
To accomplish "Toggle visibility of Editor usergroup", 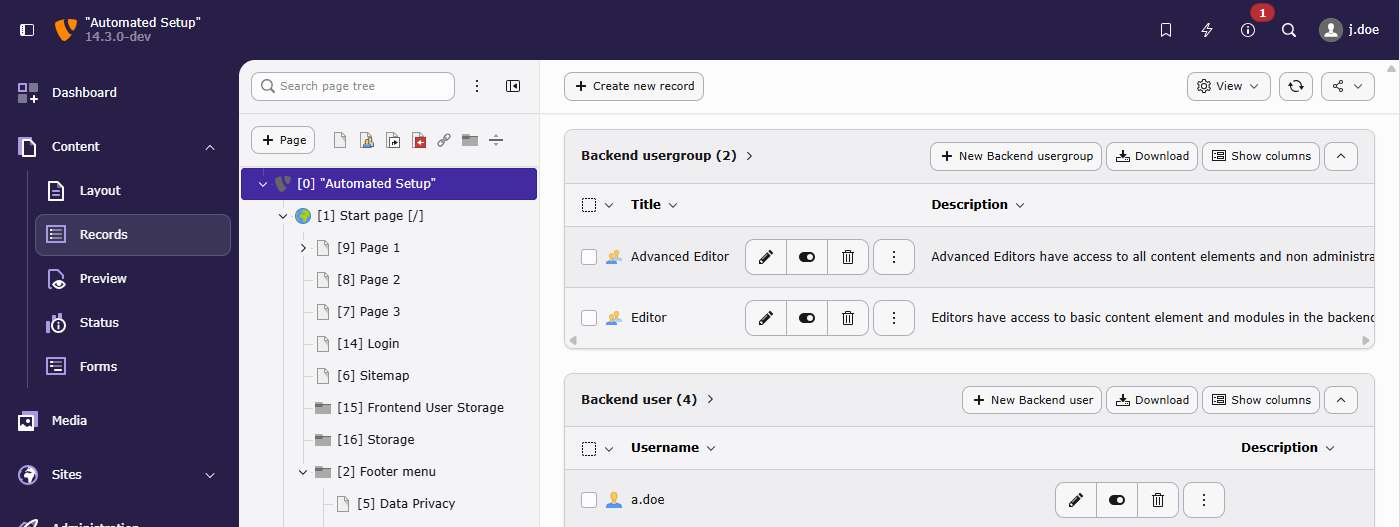I will click(x=807, y=318).
